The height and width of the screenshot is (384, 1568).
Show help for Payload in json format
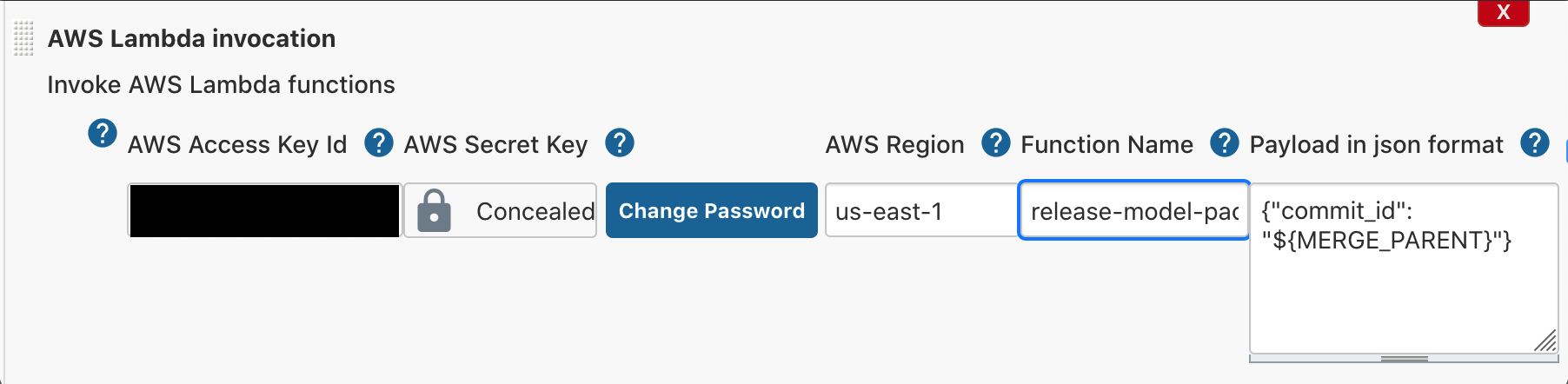tap(1534, 142)
